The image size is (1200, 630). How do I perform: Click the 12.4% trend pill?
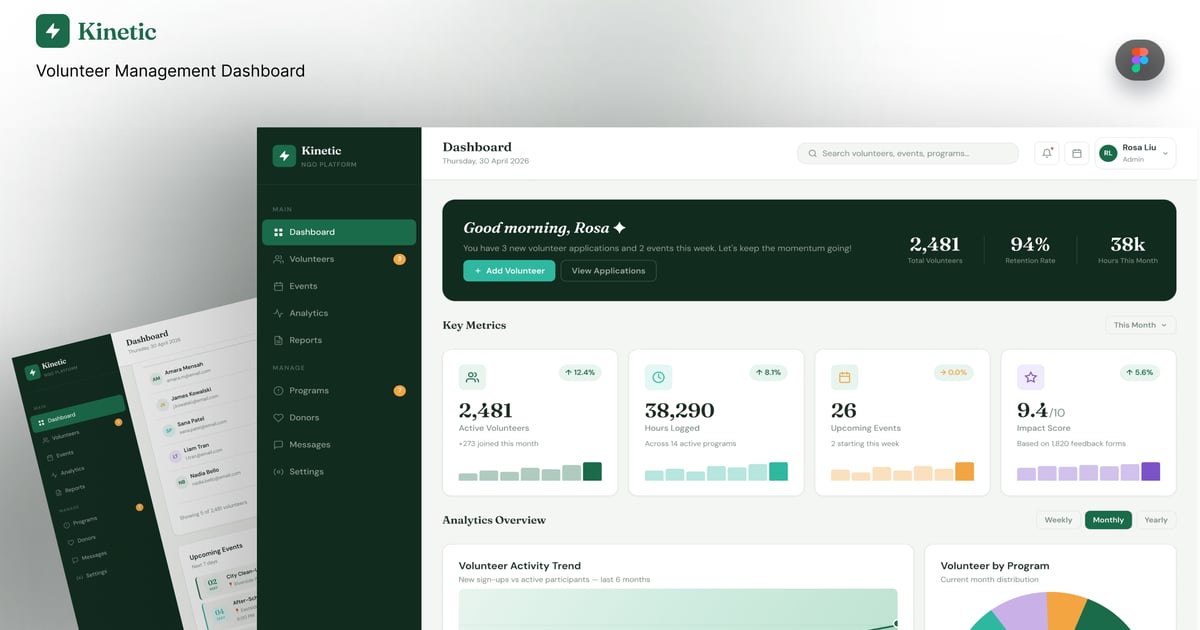[580, 372]
